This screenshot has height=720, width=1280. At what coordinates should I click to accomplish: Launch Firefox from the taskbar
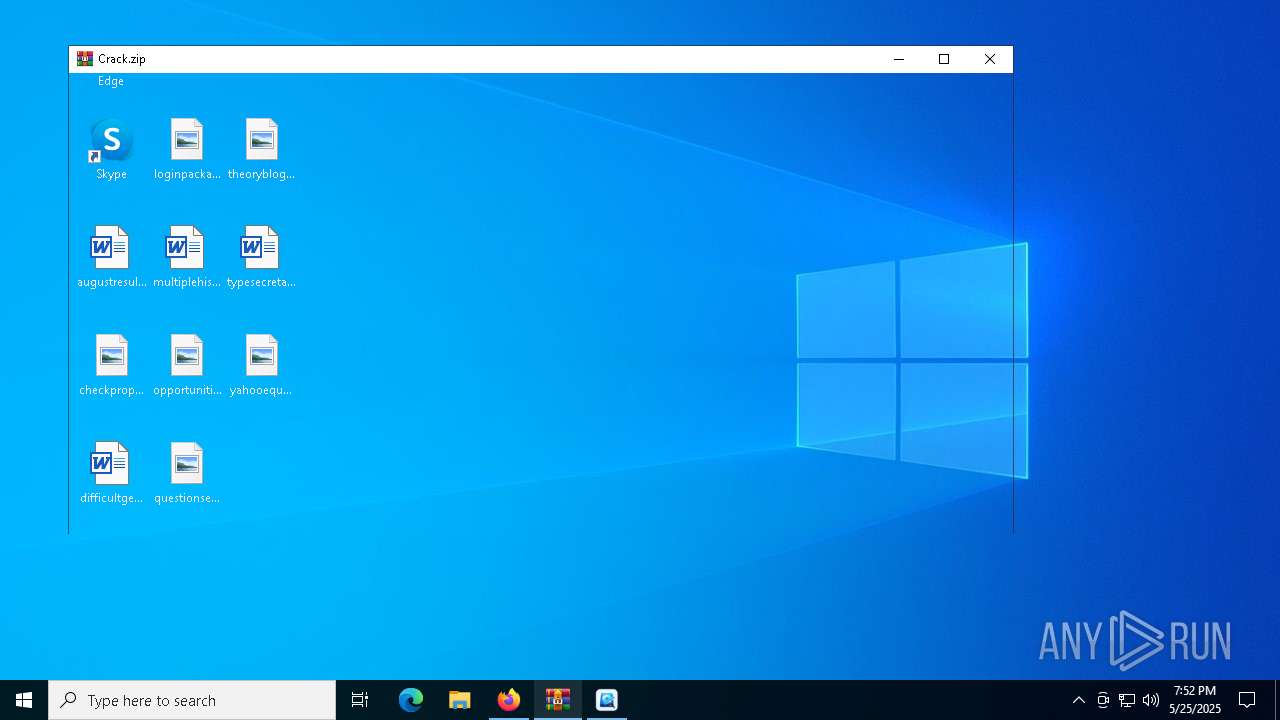pyautogui.click(x=509, y=700)
